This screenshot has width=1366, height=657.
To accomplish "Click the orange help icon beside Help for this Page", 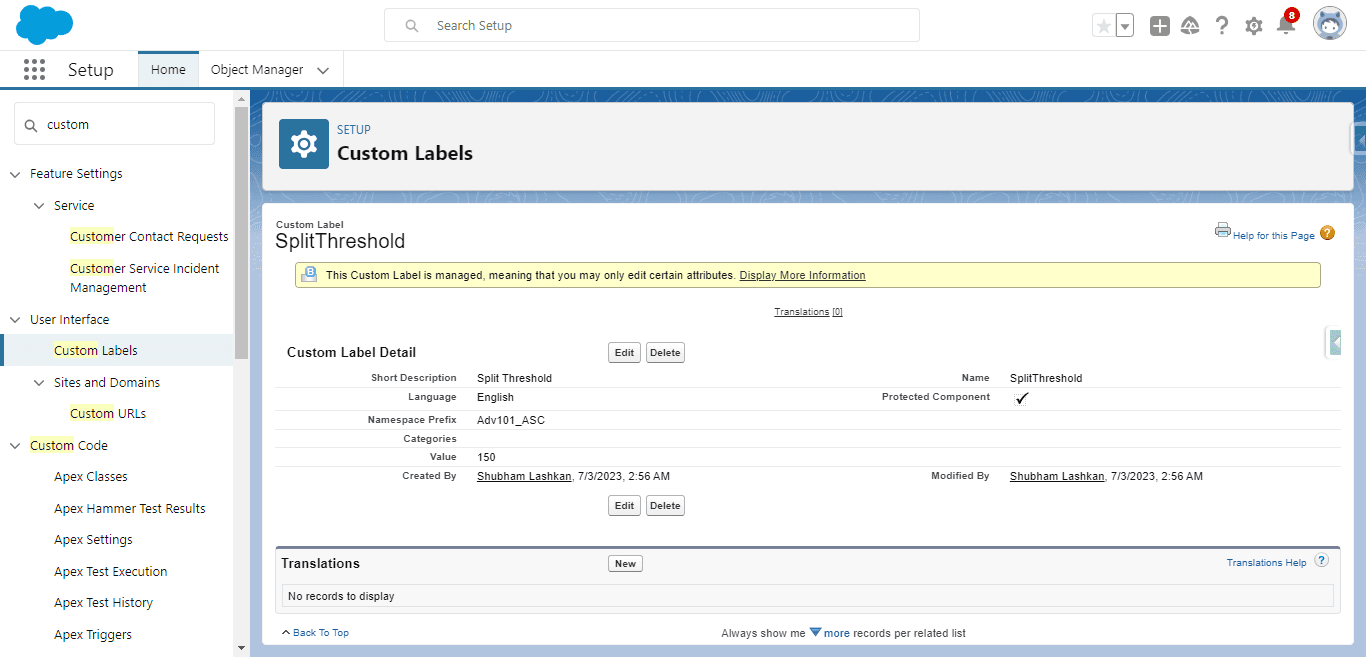I will [1327, 233].
